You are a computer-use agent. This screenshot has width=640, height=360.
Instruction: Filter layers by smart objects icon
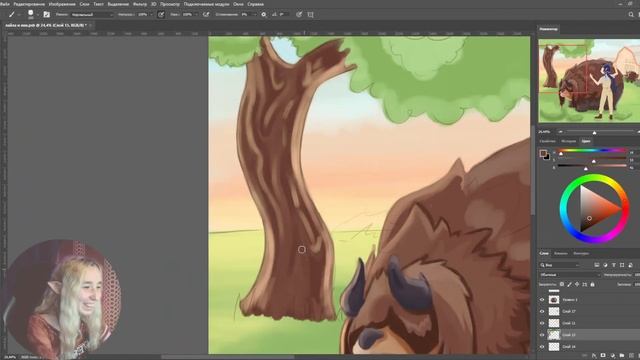click(631, 265)
